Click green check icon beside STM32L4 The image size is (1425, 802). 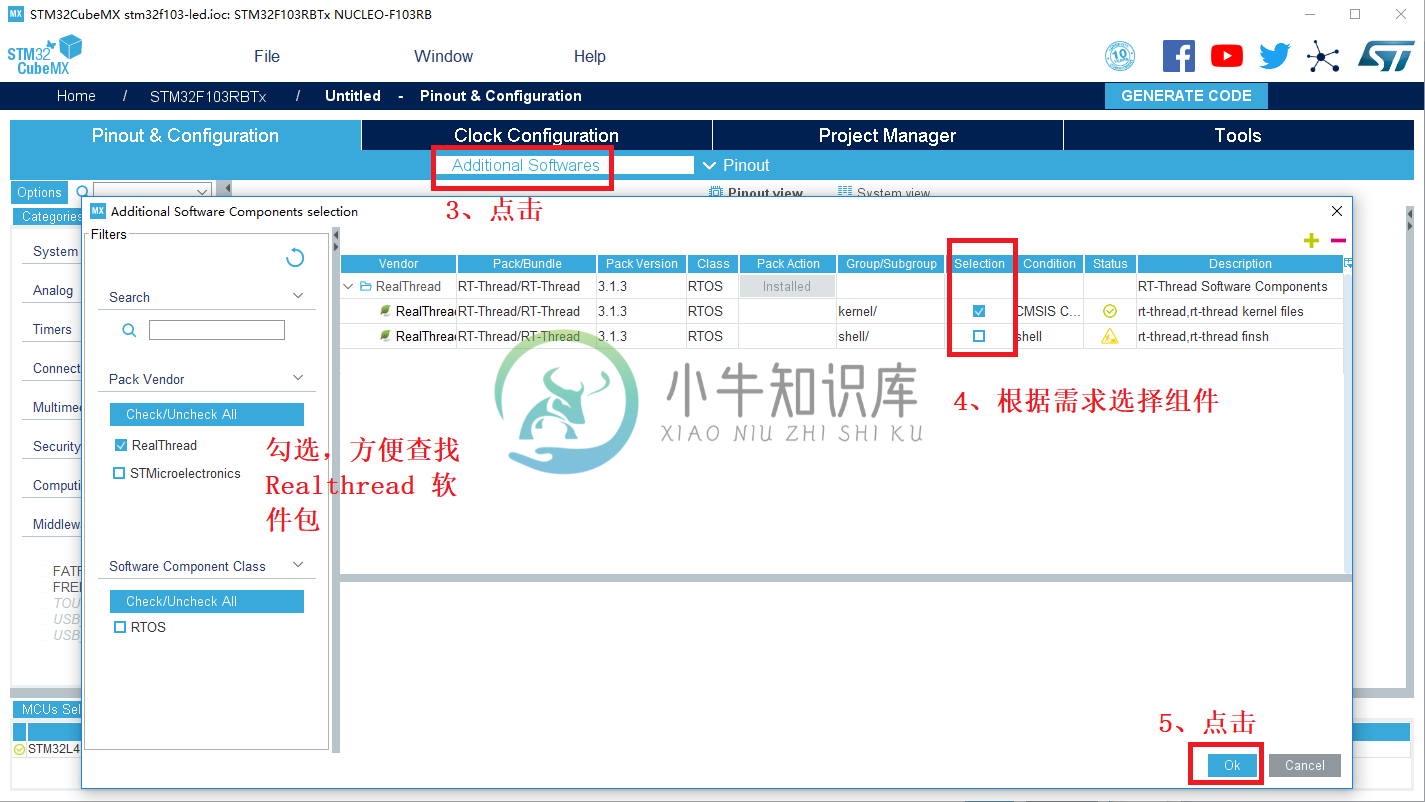[20, 749]
